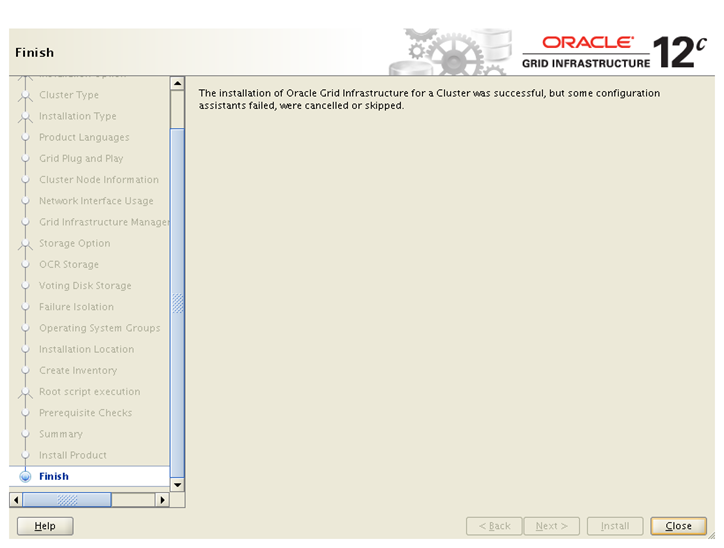Click the Close button

click(x=678, y=526)
